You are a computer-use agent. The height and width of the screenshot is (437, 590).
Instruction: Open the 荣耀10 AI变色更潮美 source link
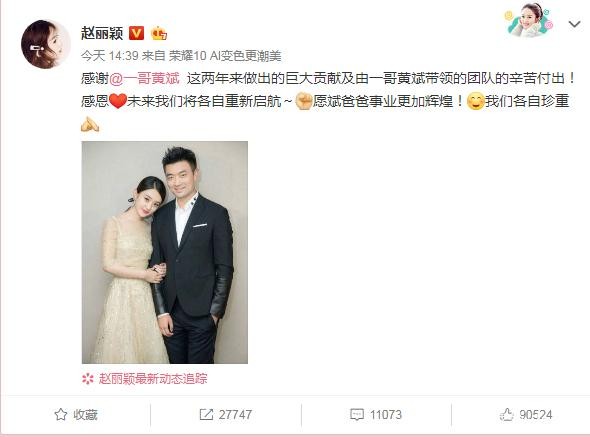pyautogui.click(x=225, y=56)
